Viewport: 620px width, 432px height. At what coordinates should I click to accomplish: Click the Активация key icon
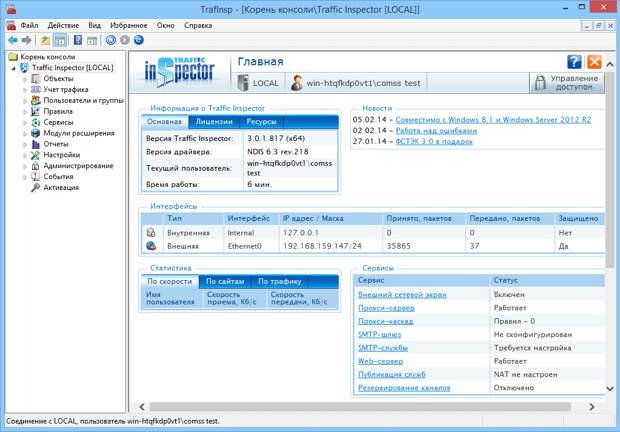pyautogui.click(x=36, y=187)
